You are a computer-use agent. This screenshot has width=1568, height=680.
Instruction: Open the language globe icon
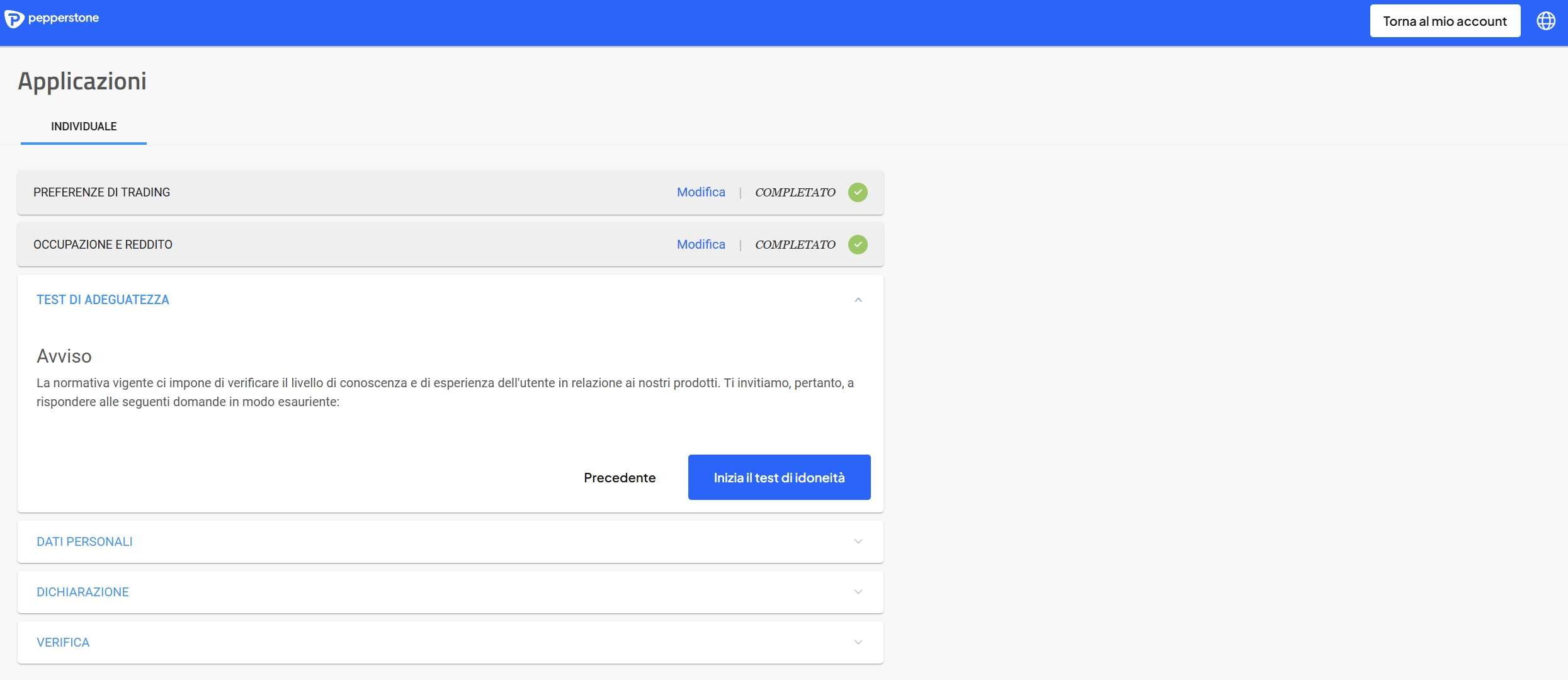tap(1546, 21)
